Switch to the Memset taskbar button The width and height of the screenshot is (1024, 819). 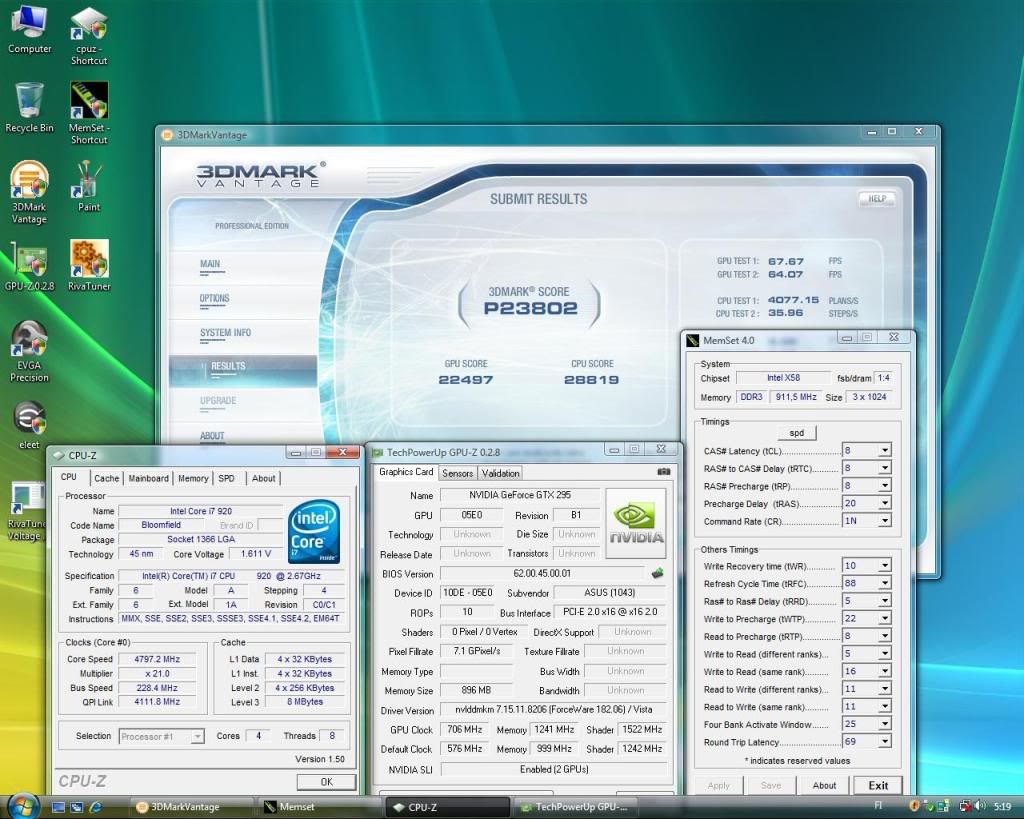(x=319, y=807)
